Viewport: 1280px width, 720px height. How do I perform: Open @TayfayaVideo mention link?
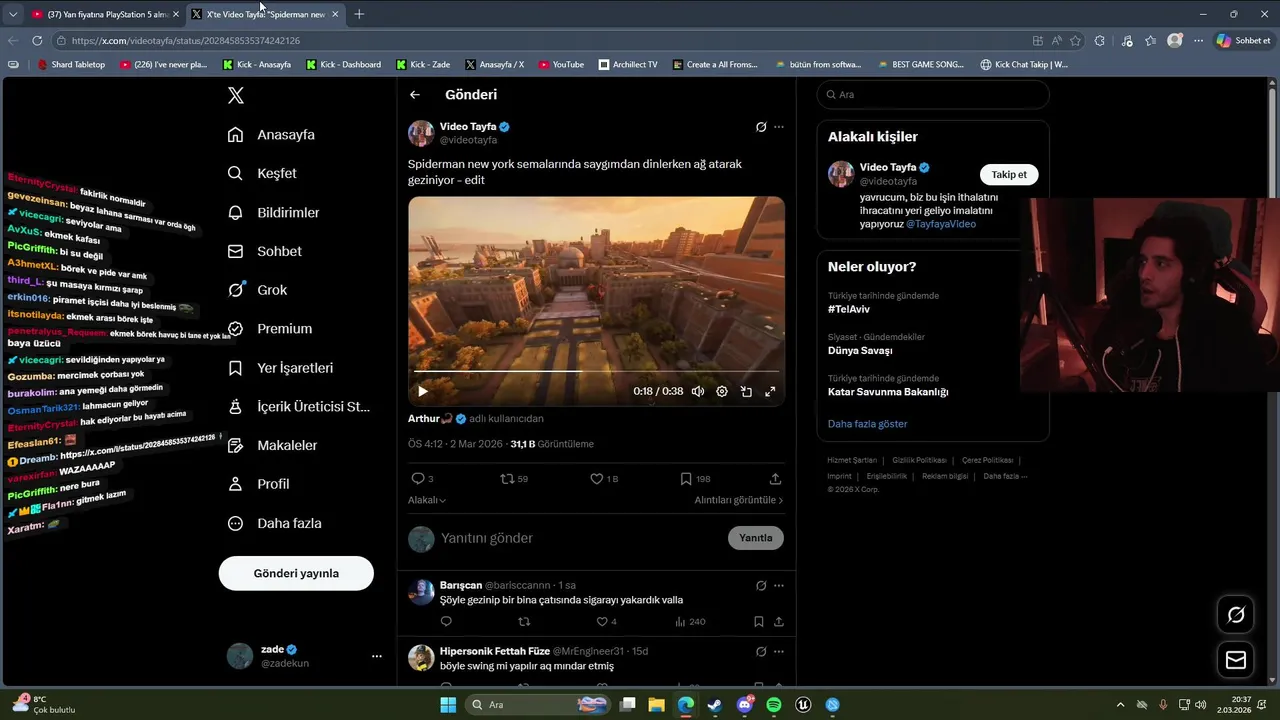[941, 224]
